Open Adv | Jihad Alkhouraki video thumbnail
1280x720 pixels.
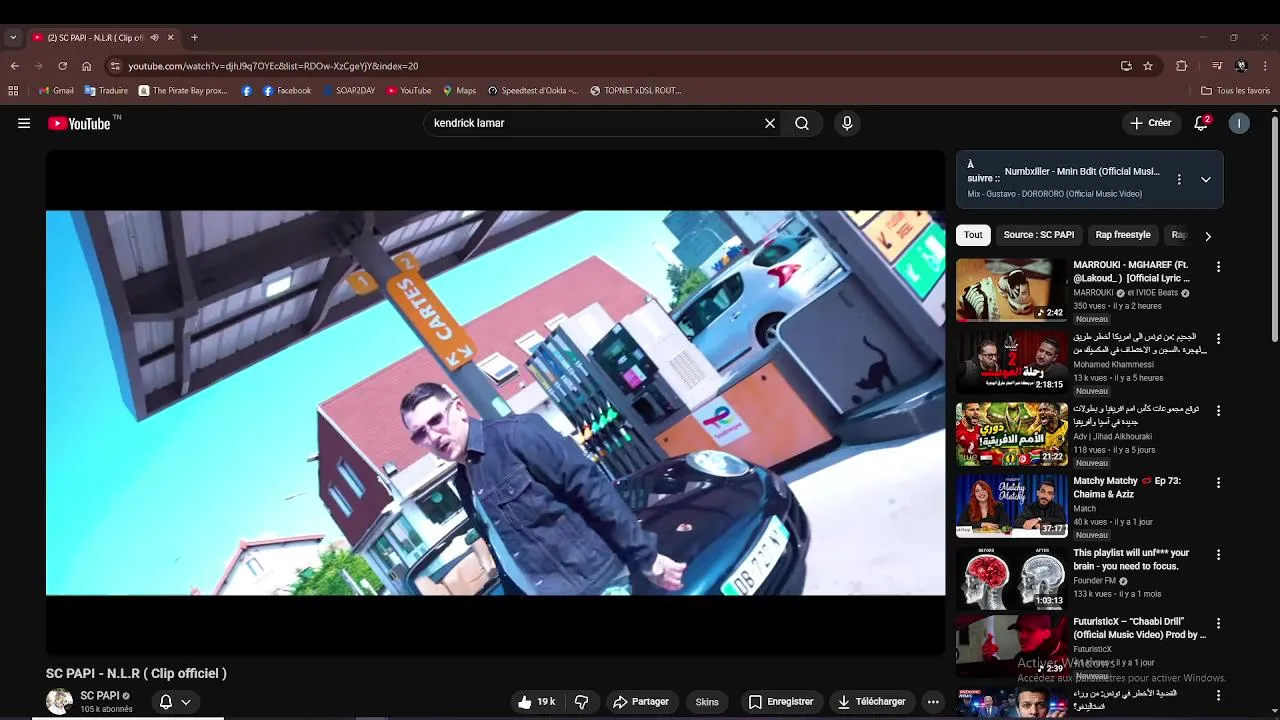click(x=1011, y=434)
